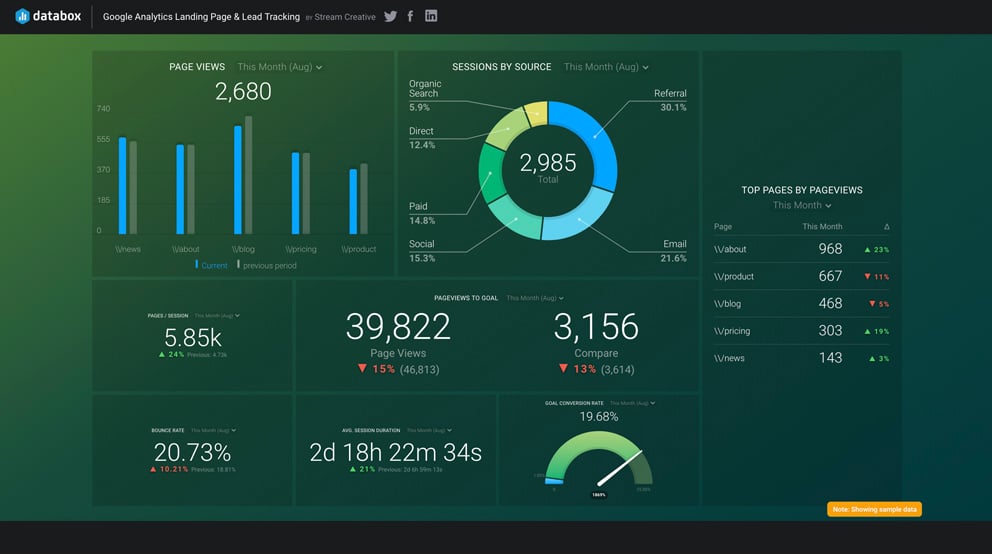
Task: Expand Top Pages This Month dropdown
Action: (802, 205)
